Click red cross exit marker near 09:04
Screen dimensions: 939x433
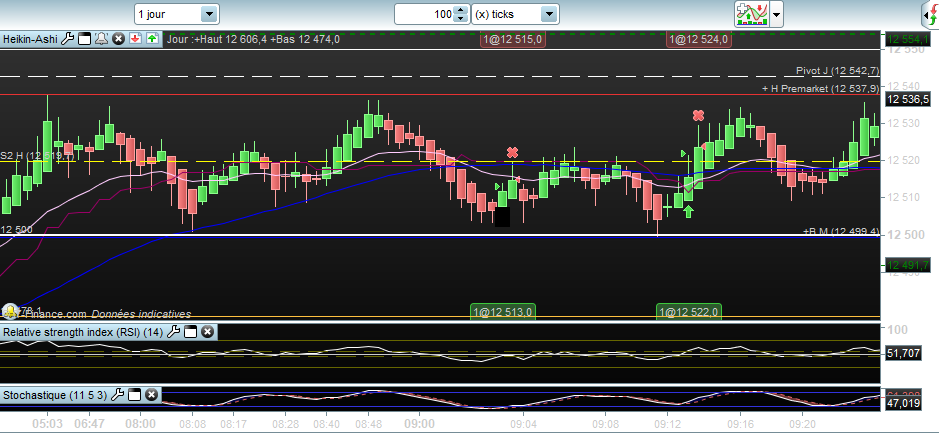(x=512, y=153)
